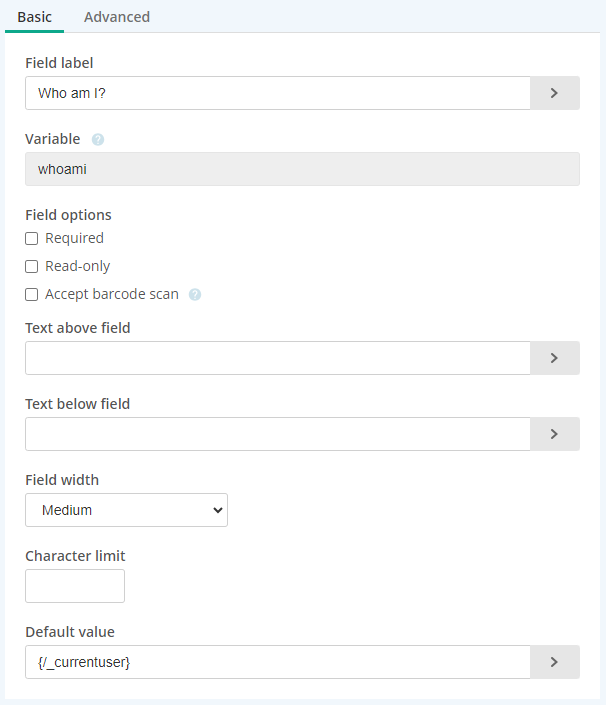This screenshot has width=606, height=705.
Task: Select the Basic tab
Action: [x=35, y=17]
